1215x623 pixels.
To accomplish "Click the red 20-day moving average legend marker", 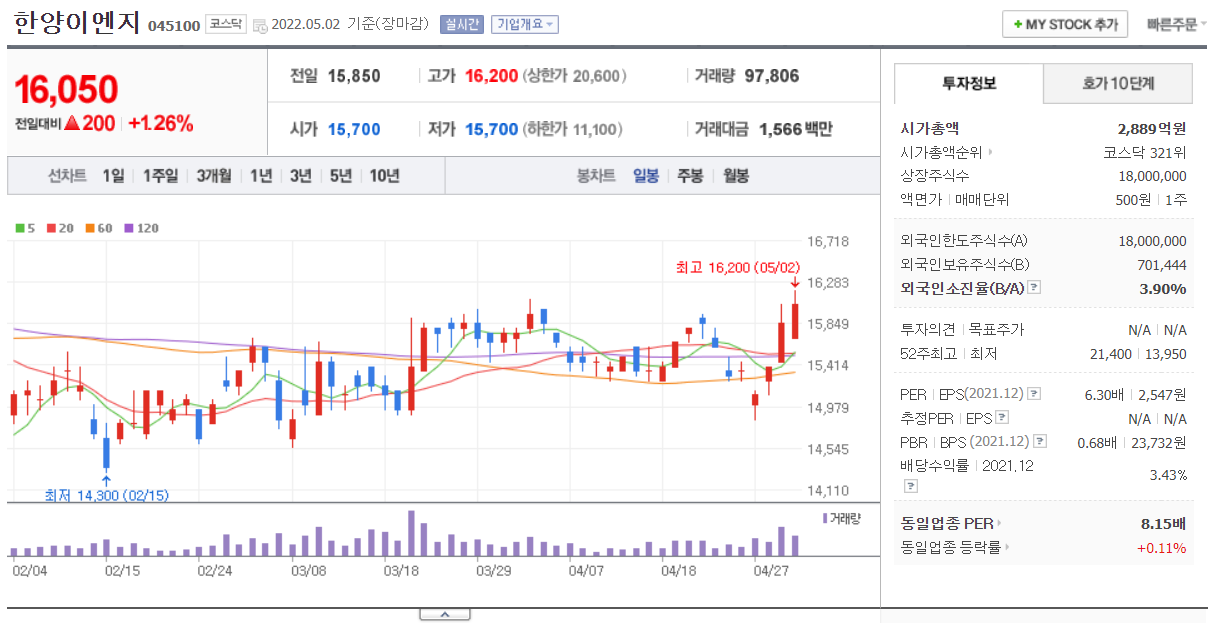I will click(51, 228).
